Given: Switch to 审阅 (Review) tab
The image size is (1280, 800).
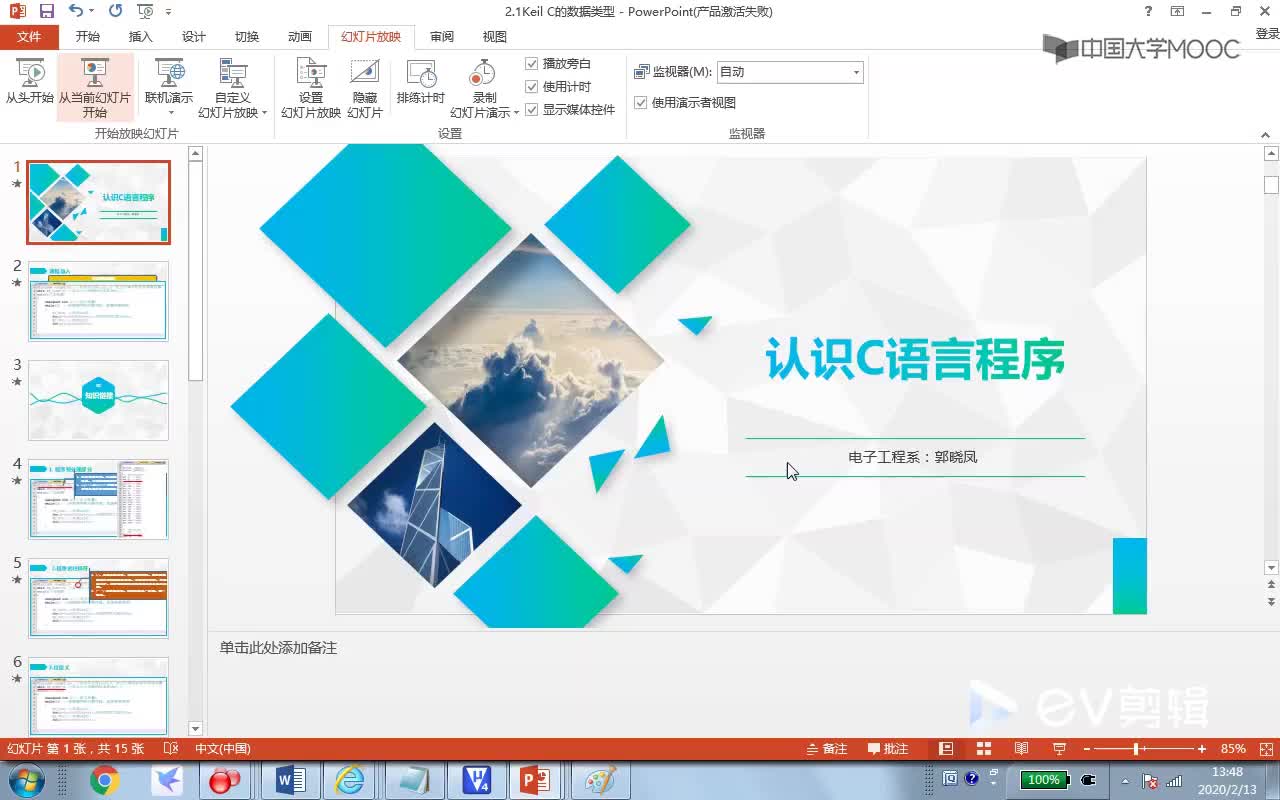Looking at the screenshot, I should pyautogui.click(x=442, y=37).
